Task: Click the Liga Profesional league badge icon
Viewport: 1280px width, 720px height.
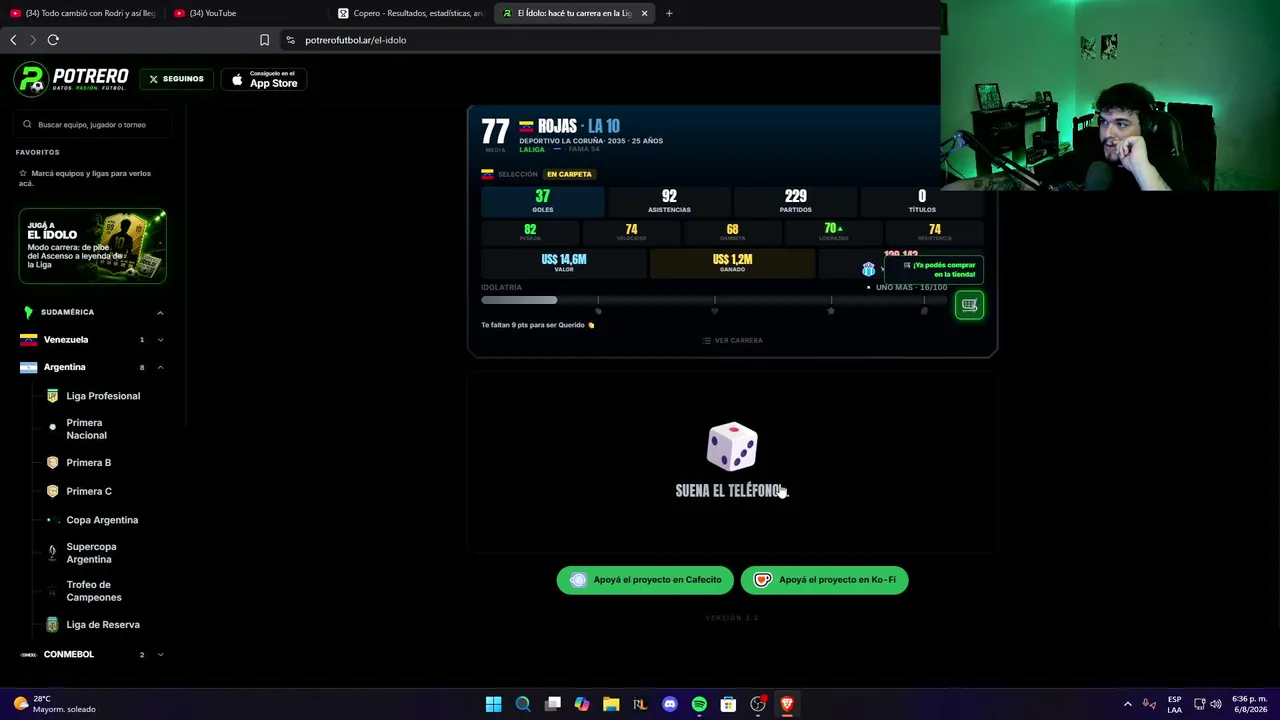Action: (x=52, y=396)
